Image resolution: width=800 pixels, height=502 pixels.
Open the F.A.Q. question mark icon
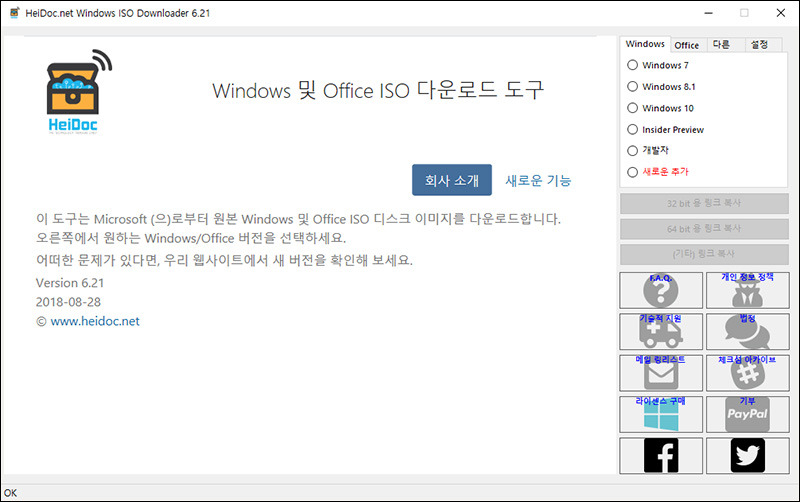[661, 290]
